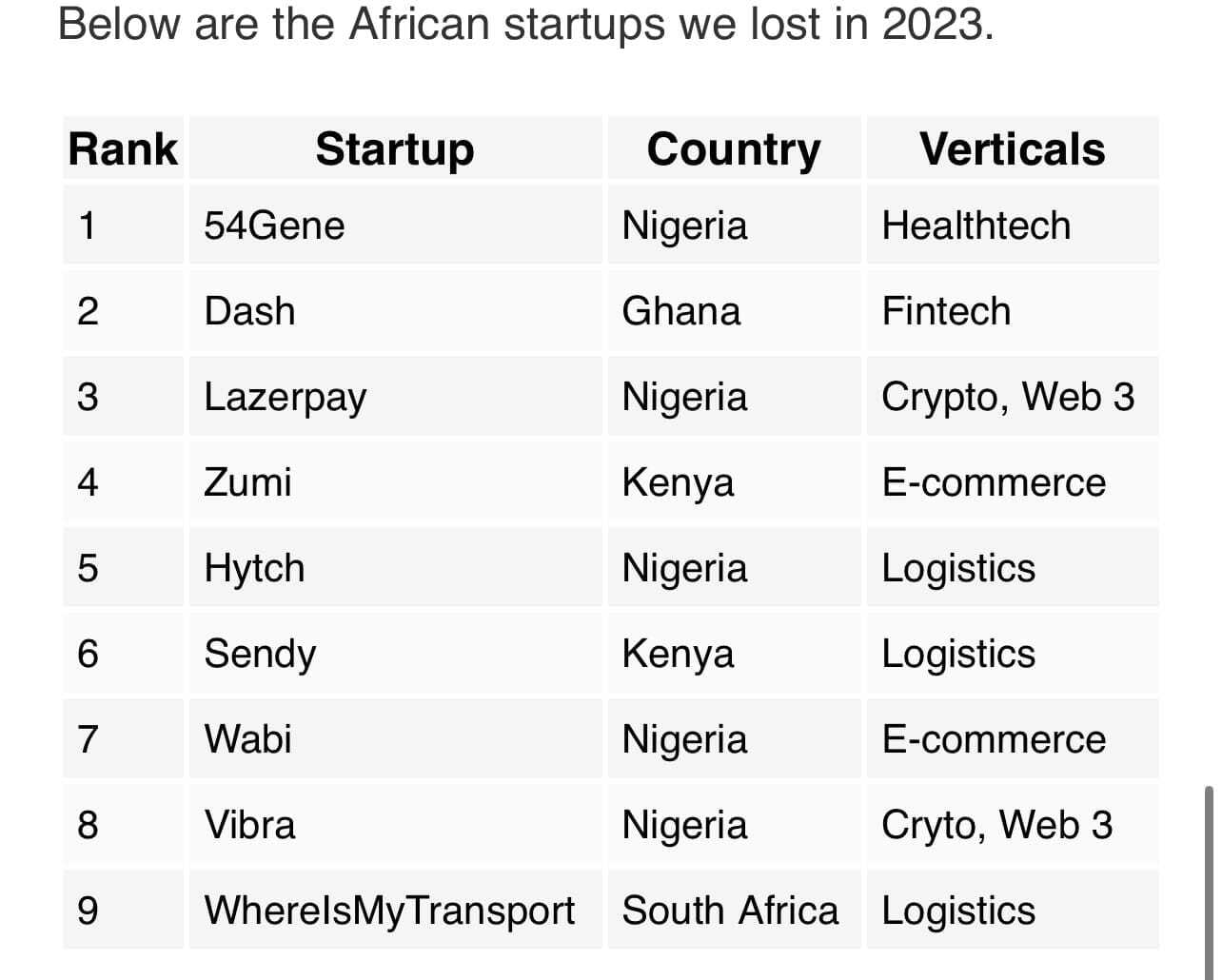Select the Hytch startup cell
This screenshot has height=980, width=1222.
tap(395, 568)
